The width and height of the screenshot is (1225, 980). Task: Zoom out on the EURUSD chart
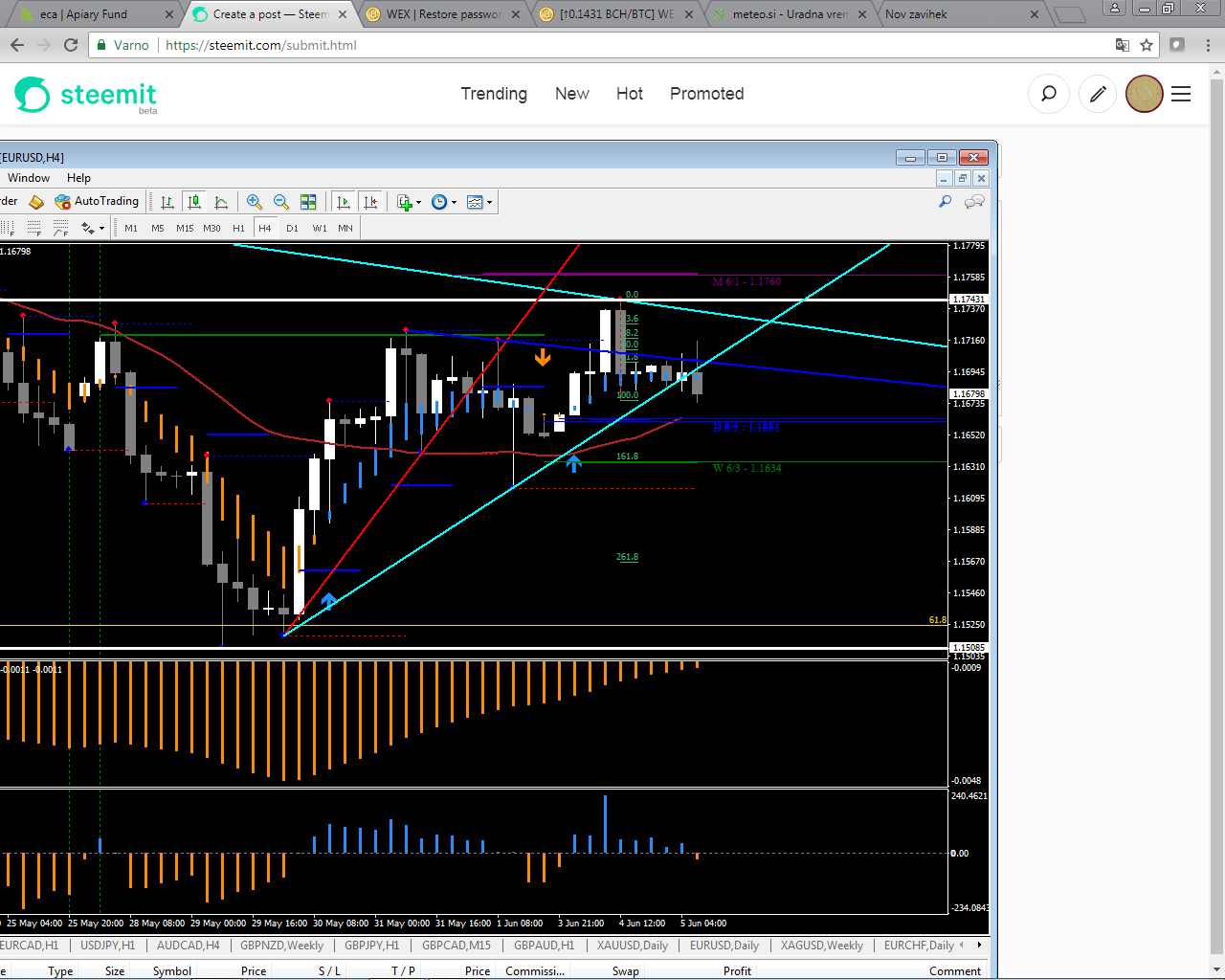click(281, 202)
